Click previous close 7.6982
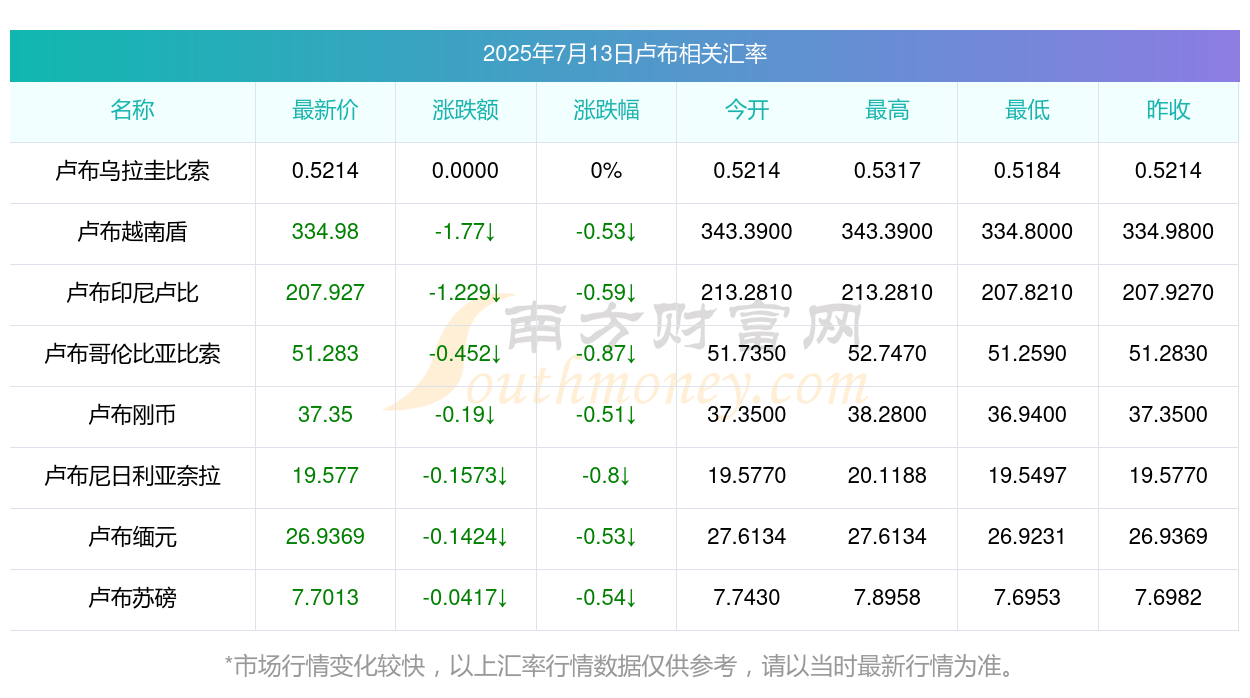This screenshot has width=1250, height=698. pyautogui.click(x=1168, y=598)
